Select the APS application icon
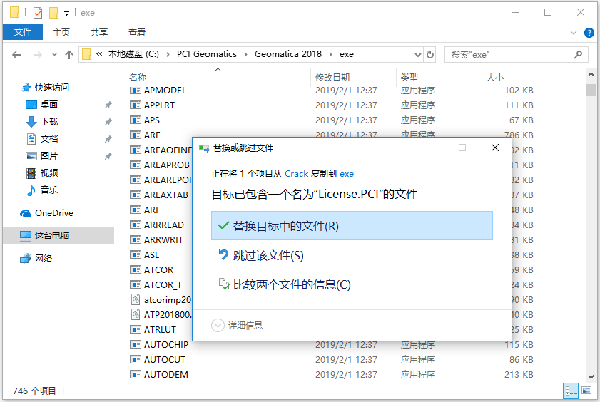 point(135,120)
